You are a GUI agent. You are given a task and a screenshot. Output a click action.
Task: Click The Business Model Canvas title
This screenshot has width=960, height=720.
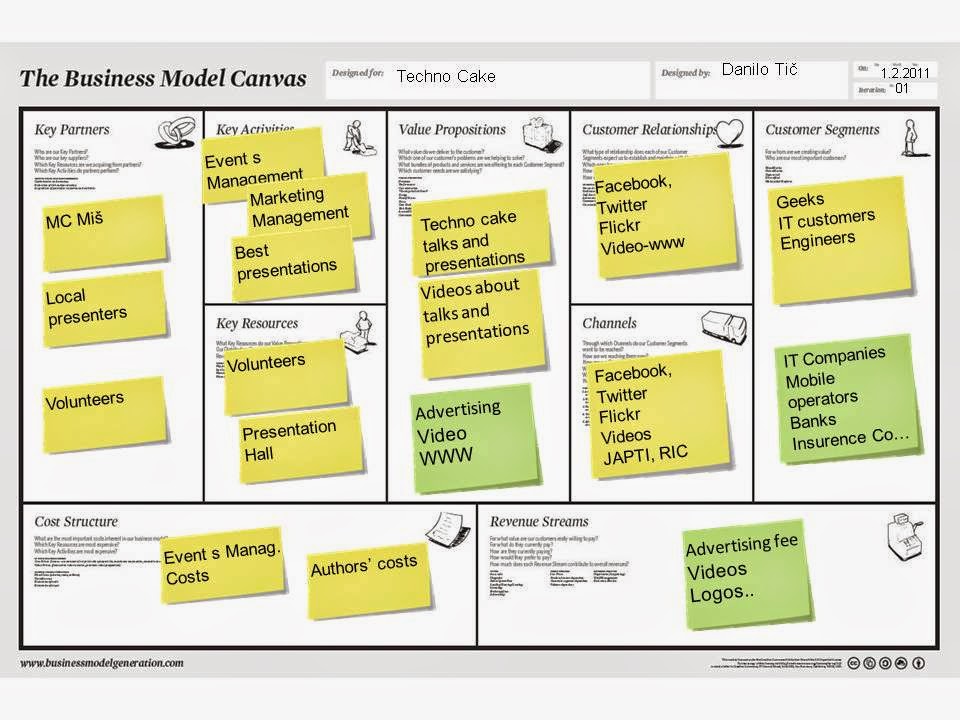tap(163, 78)
